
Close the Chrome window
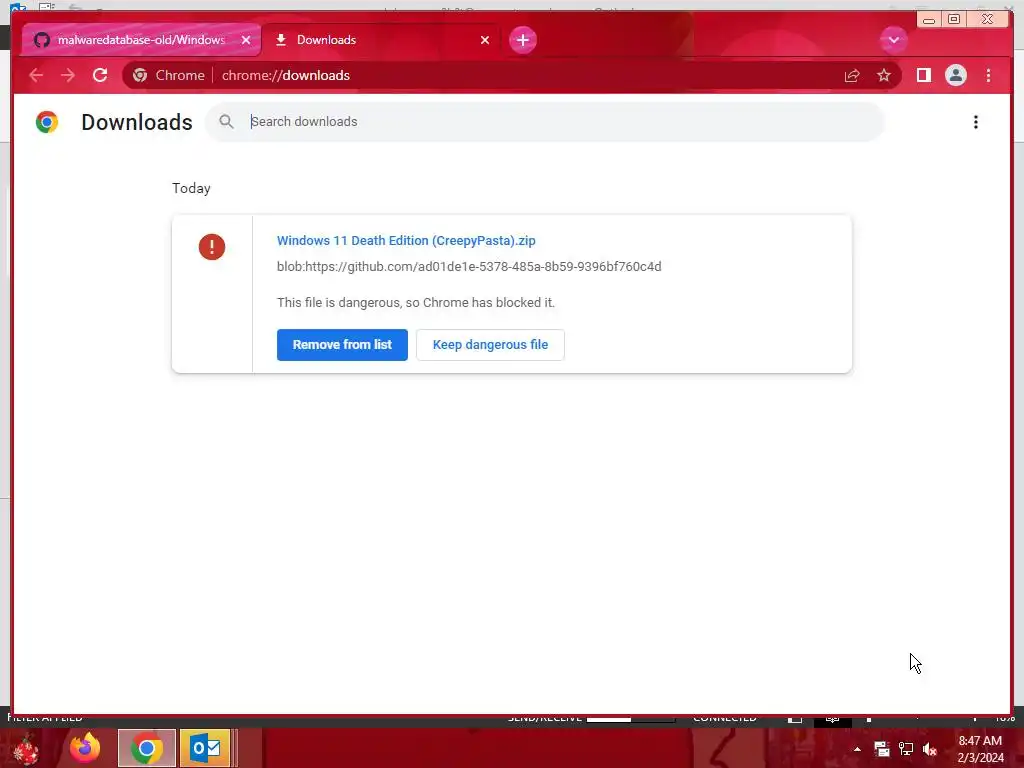pos(987,20)
